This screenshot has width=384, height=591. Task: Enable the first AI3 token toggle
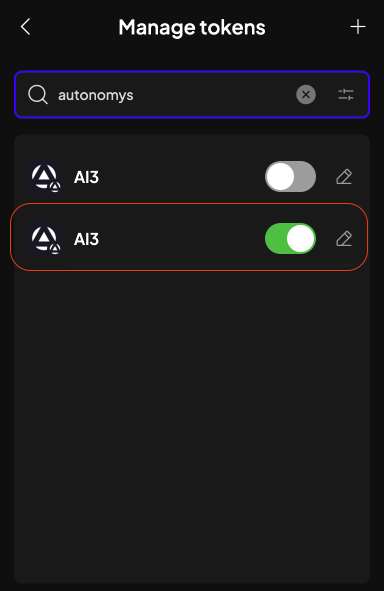(290, 177)
